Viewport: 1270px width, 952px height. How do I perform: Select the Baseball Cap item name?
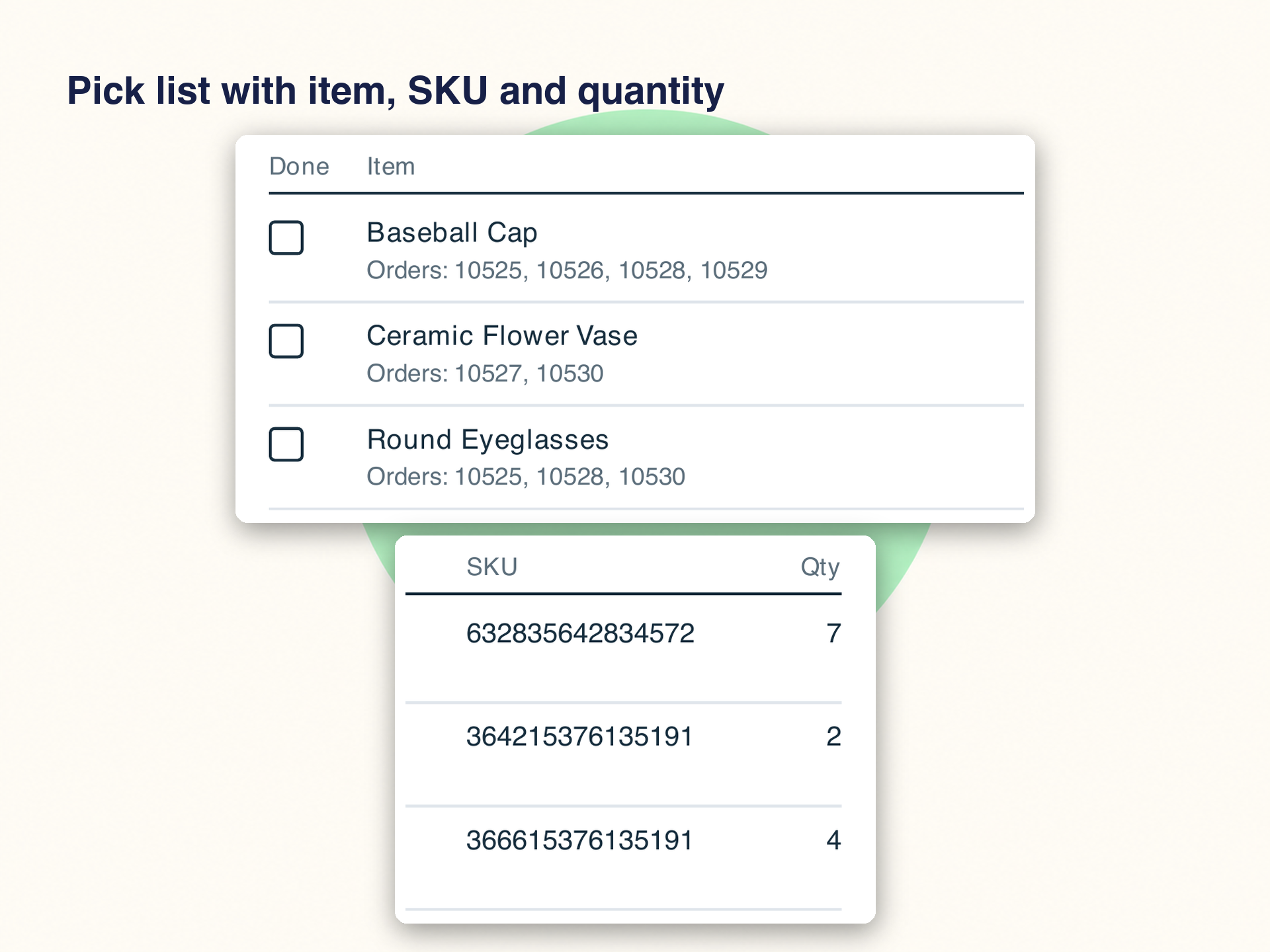[x=452, y=233]
